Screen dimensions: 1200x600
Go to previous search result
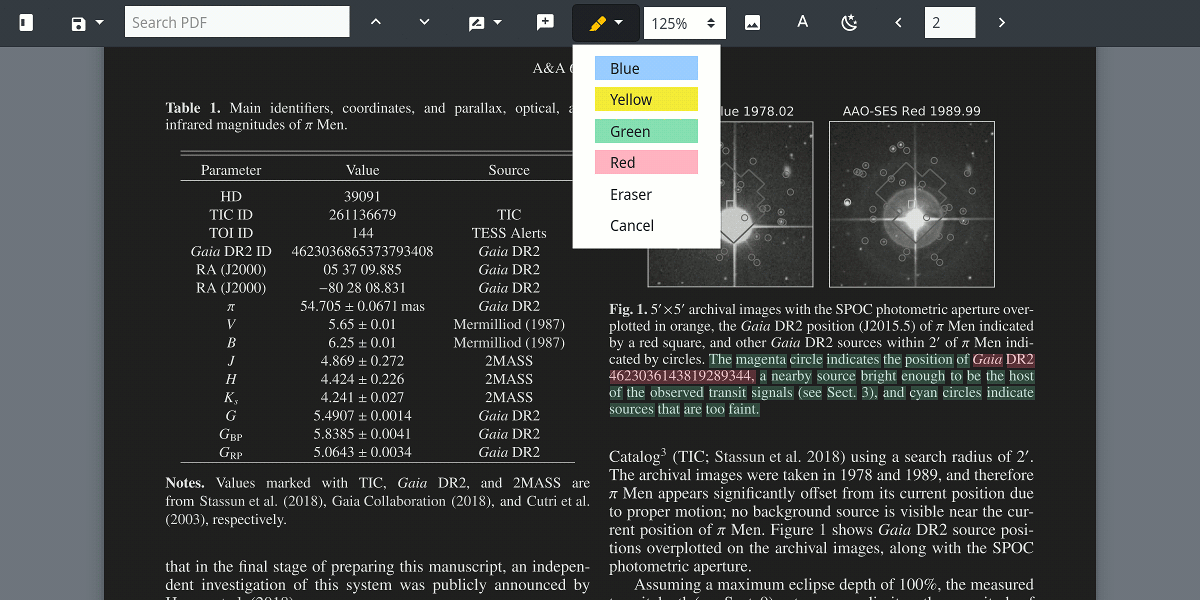(376, 22)
